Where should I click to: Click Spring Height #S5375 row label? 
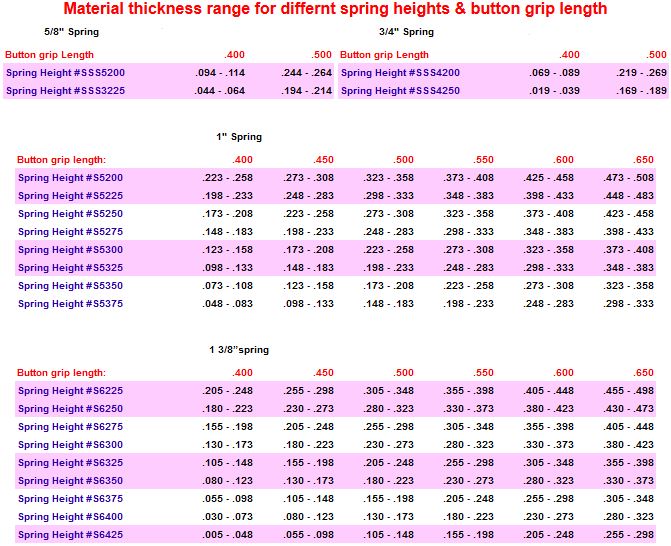[x=70, y=304]
